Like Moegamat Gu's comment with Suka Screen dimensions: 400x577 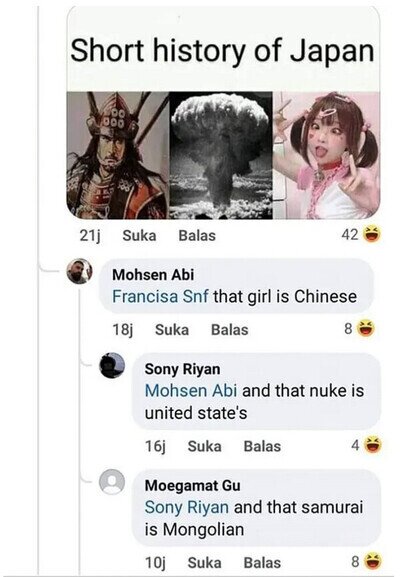tap(205, 563)
